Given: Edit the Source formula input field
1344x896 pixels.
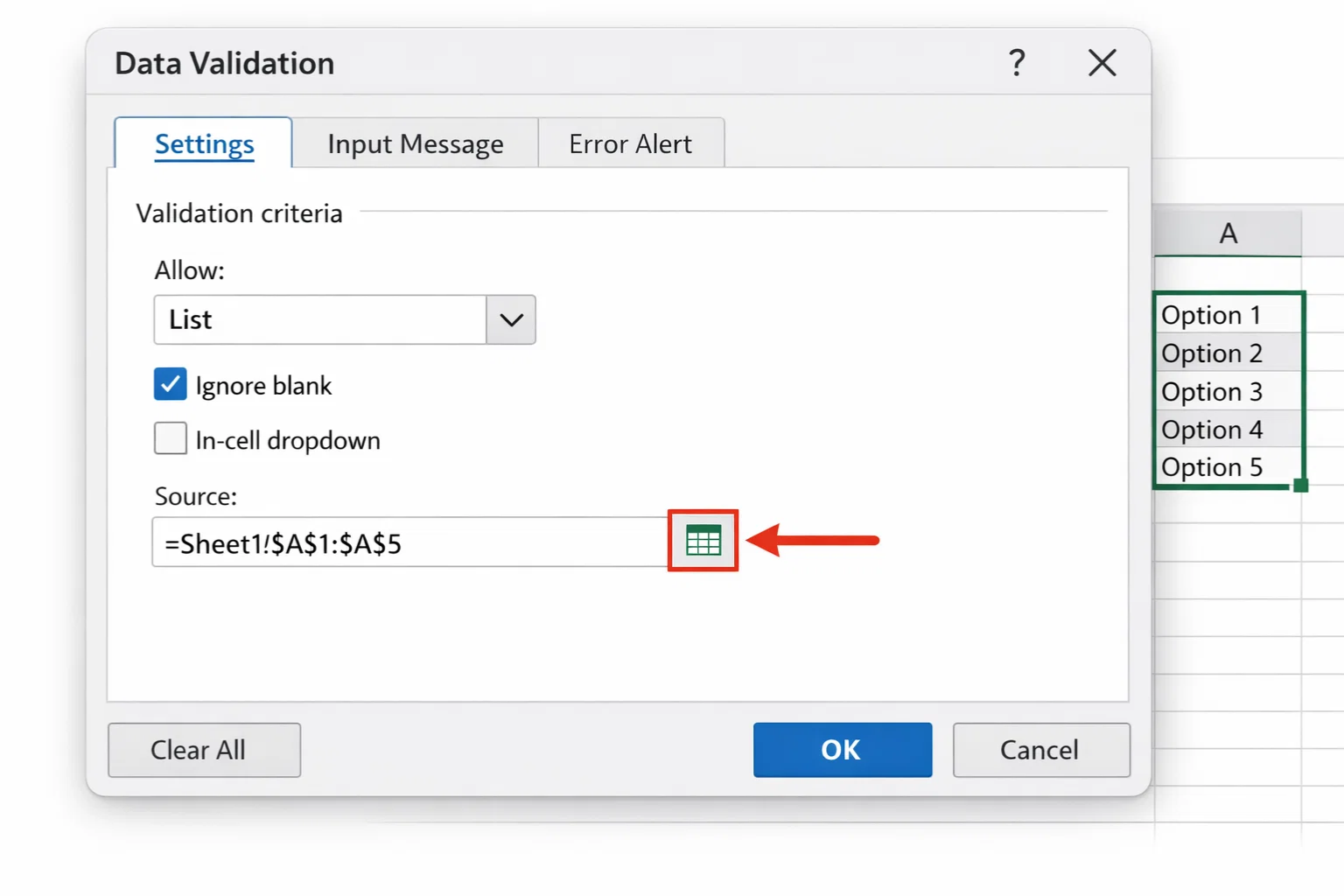Looking at the screenshot, I should click(402, 542).
